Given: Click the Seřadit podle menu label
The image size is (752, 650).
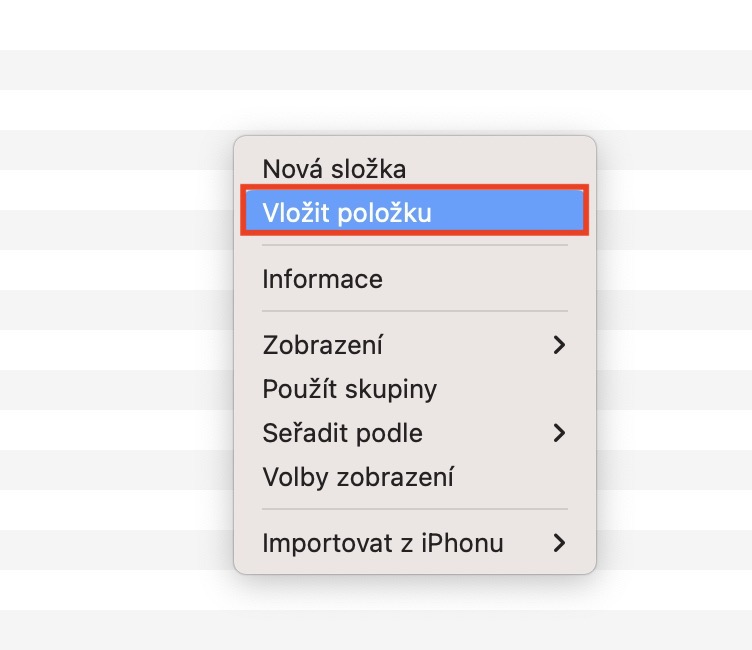Looking at the screenshot, I should coord(342,433).
